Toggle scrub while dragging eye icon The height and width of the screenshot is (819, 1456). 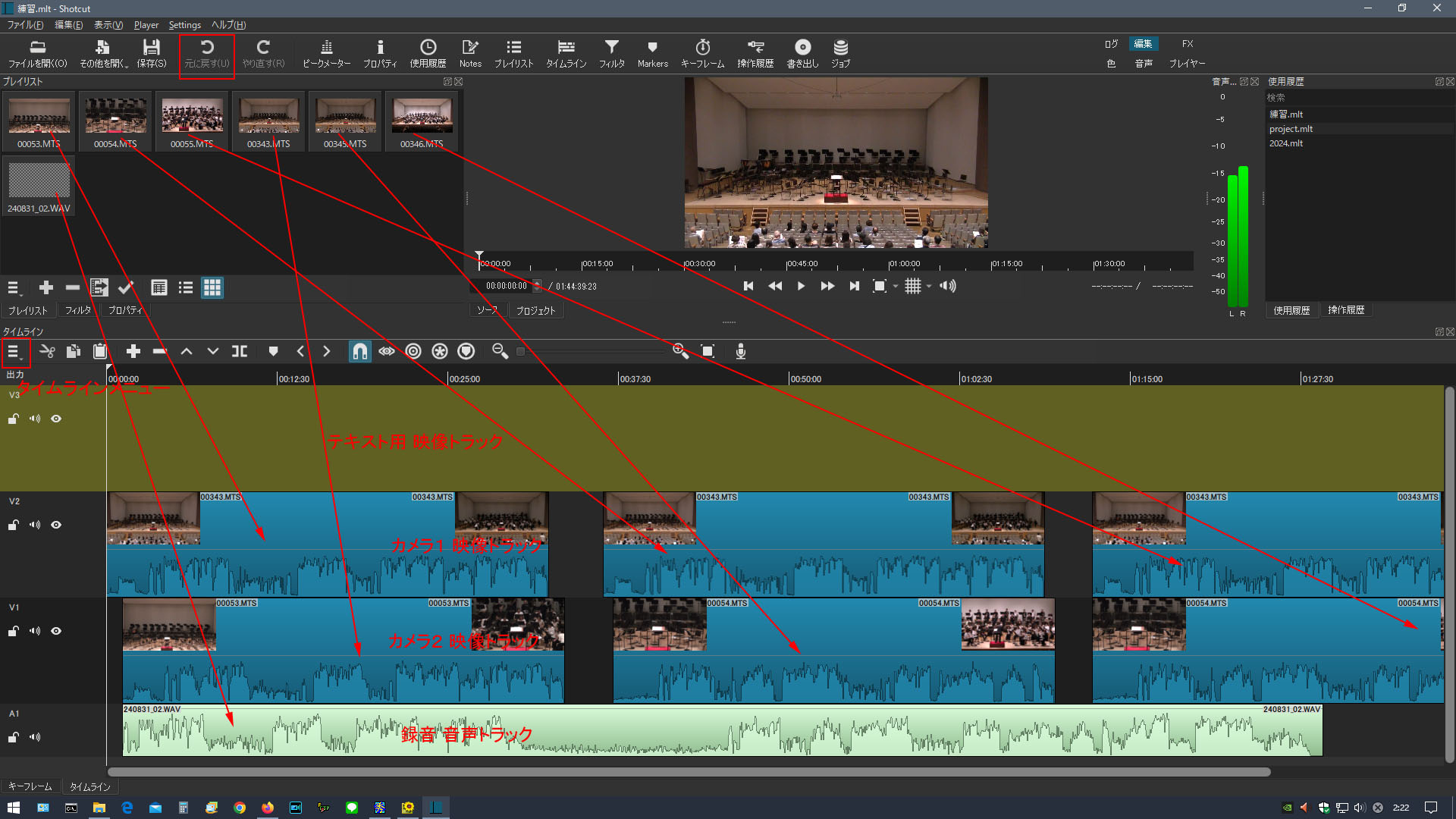(x=387, y=351)
